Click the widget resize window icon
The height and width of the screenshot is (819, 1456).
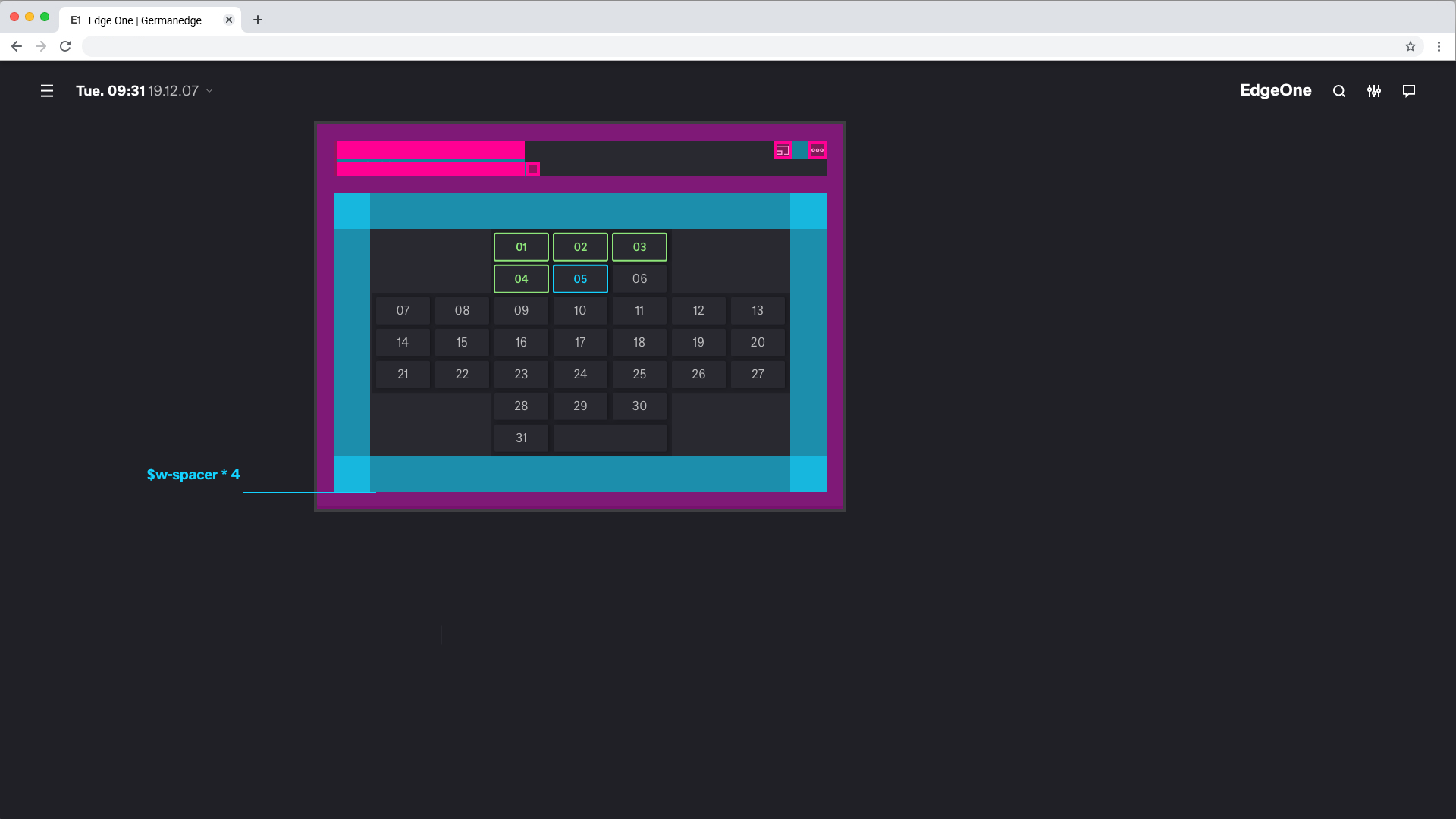click(783, 150)
